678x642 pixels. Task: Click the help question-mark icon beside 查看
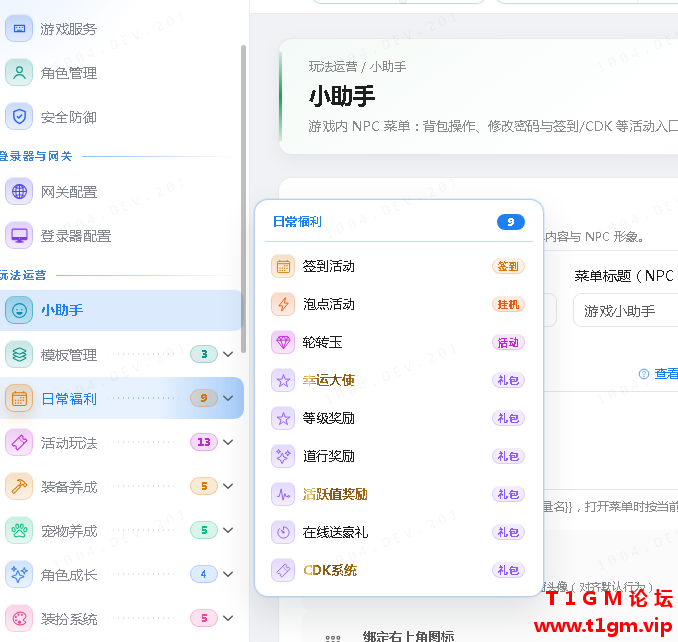tap(644, 374)
